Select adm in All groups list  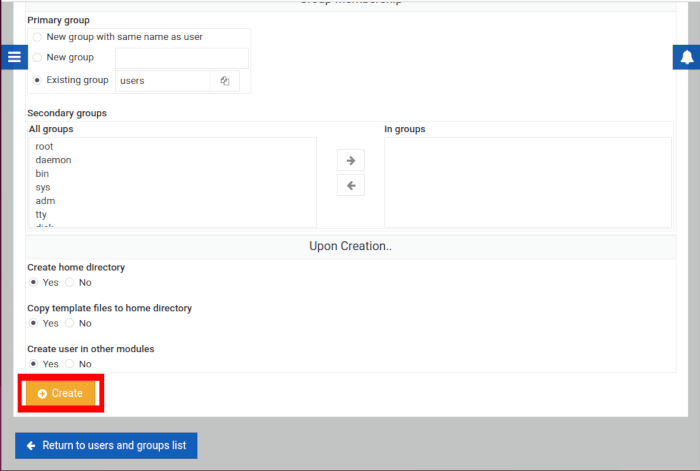(x=45, y=201)
